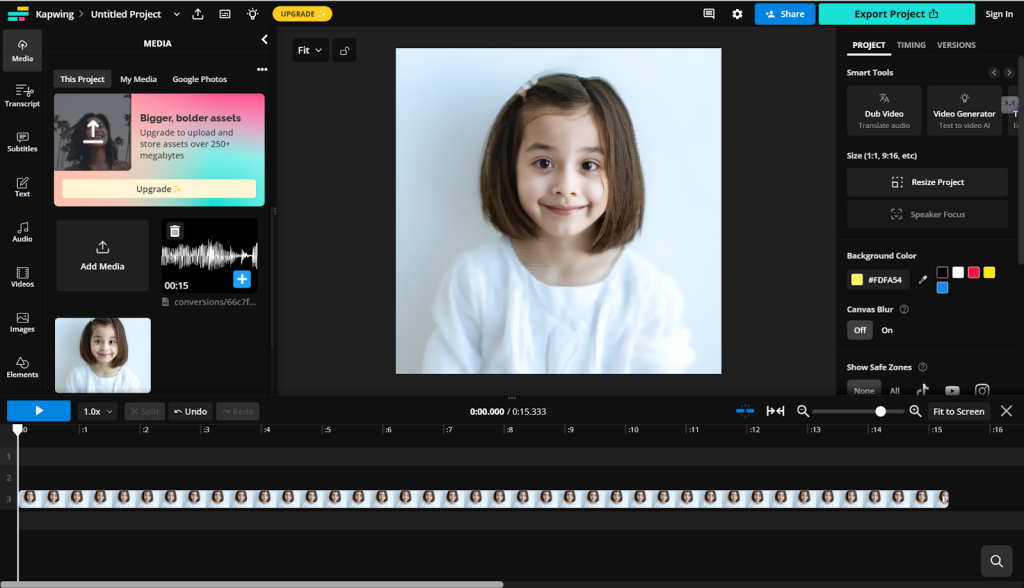Image resolution: width=1024 pixels, height=588 pixels.
Task: Open the Subtitles sidebar panel
Action: 22,141
